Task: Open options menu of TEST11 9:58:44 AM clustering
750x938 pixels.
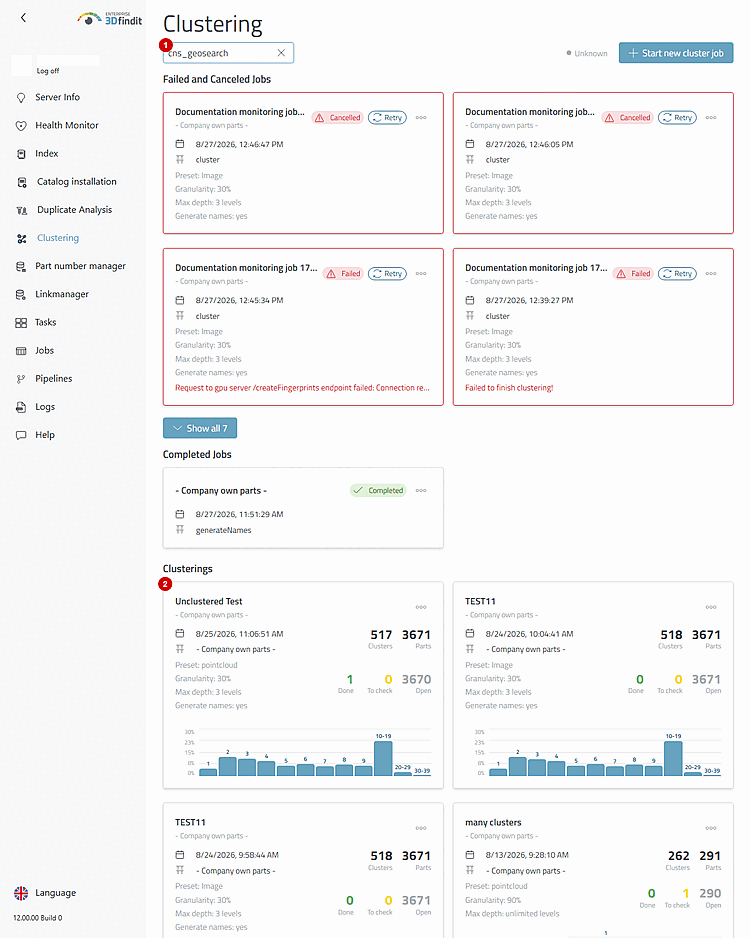Action: tap(421, 828)
